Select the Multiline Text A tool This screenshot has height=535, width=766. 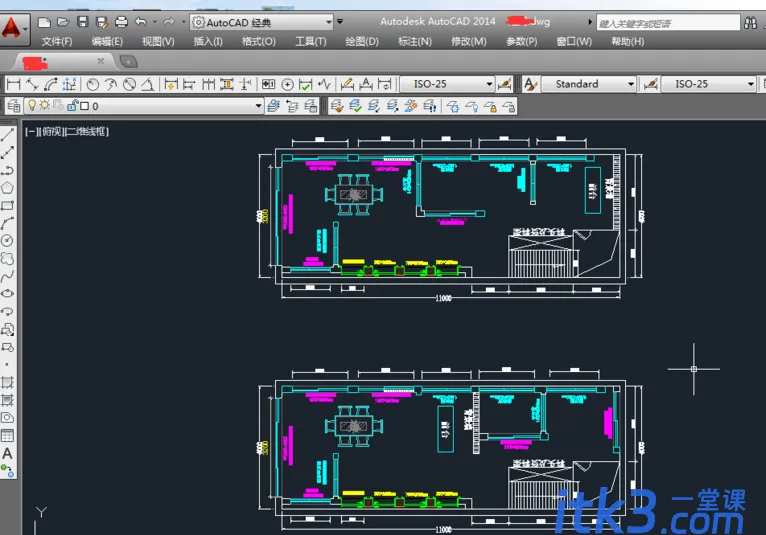[x=7, y=453]
